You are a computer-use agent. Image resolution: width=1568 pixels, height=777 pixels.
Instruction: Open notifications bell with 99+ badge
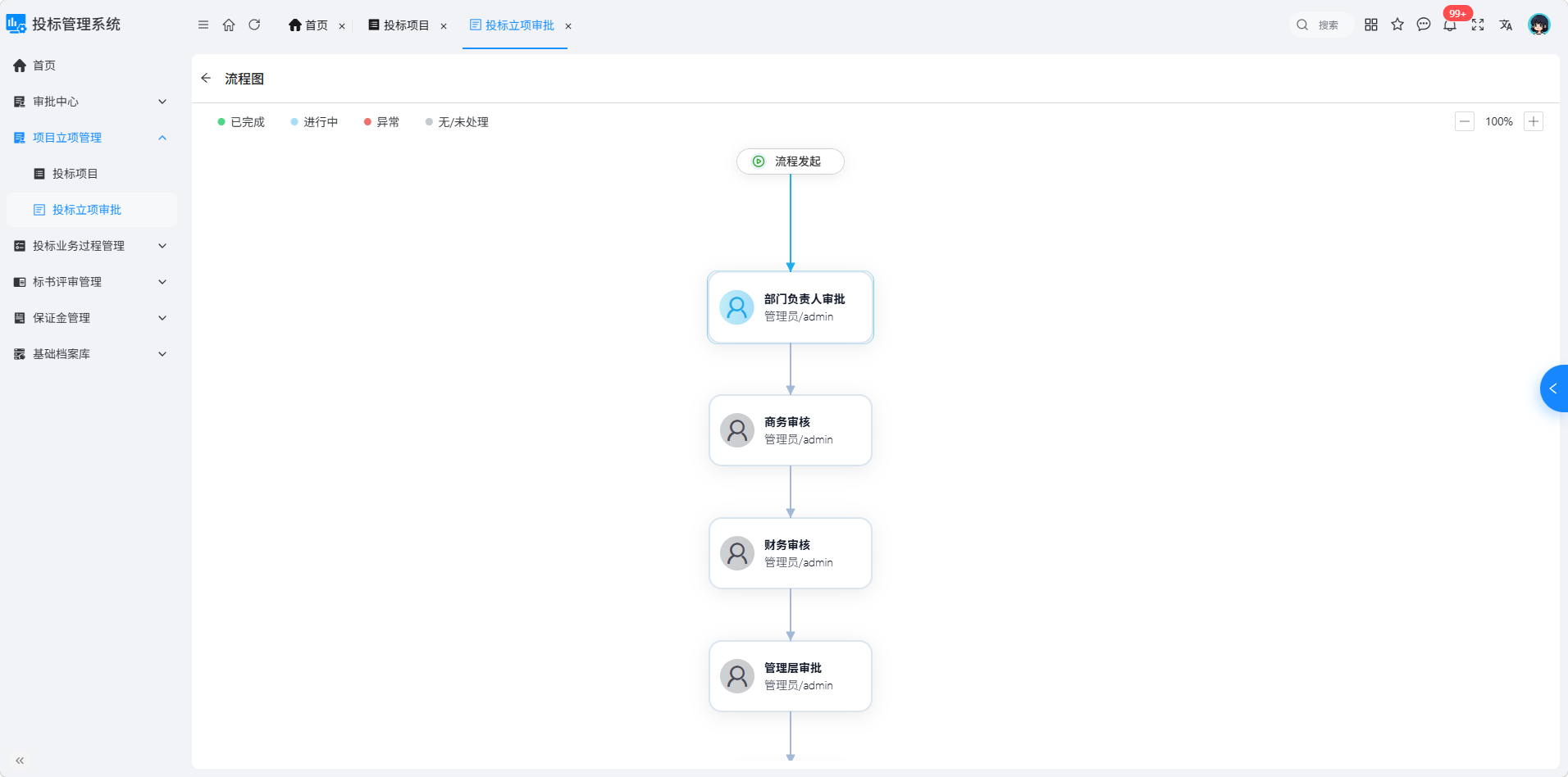click(x=1451, y=24)
